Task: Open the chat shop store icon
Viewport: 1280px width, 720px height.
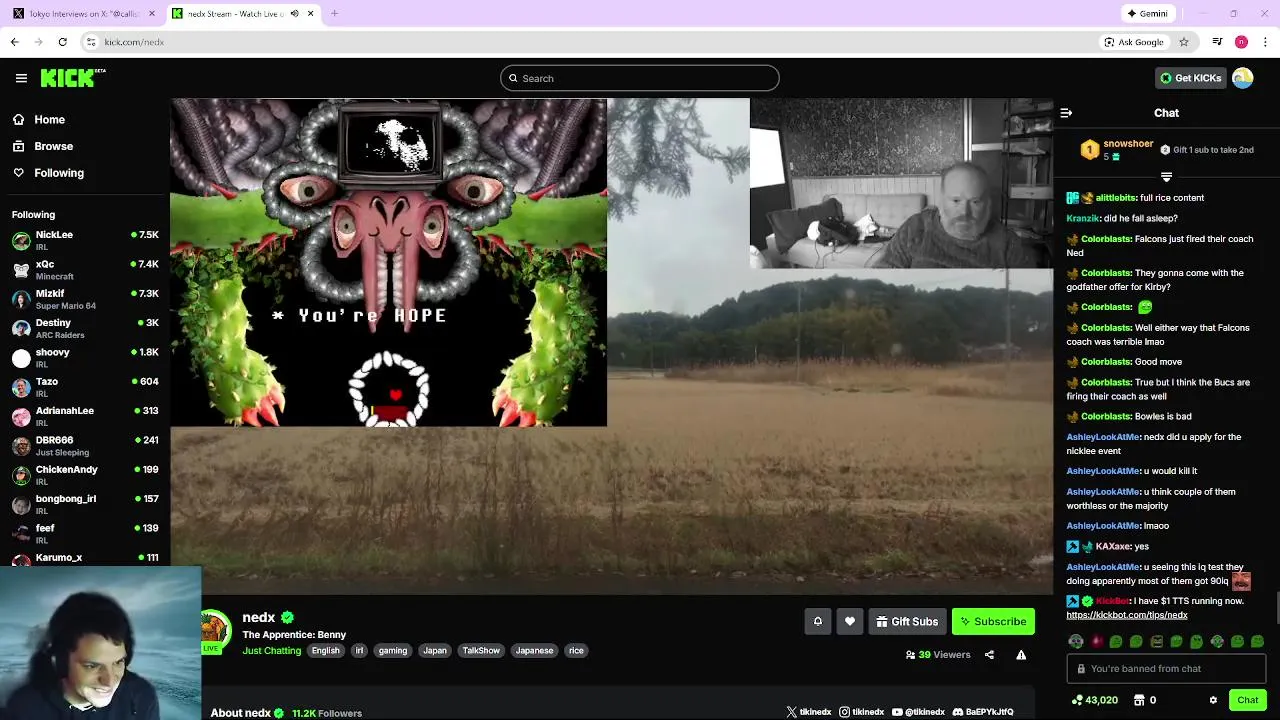Action: pyautogui.click(x=1139, y=700)
